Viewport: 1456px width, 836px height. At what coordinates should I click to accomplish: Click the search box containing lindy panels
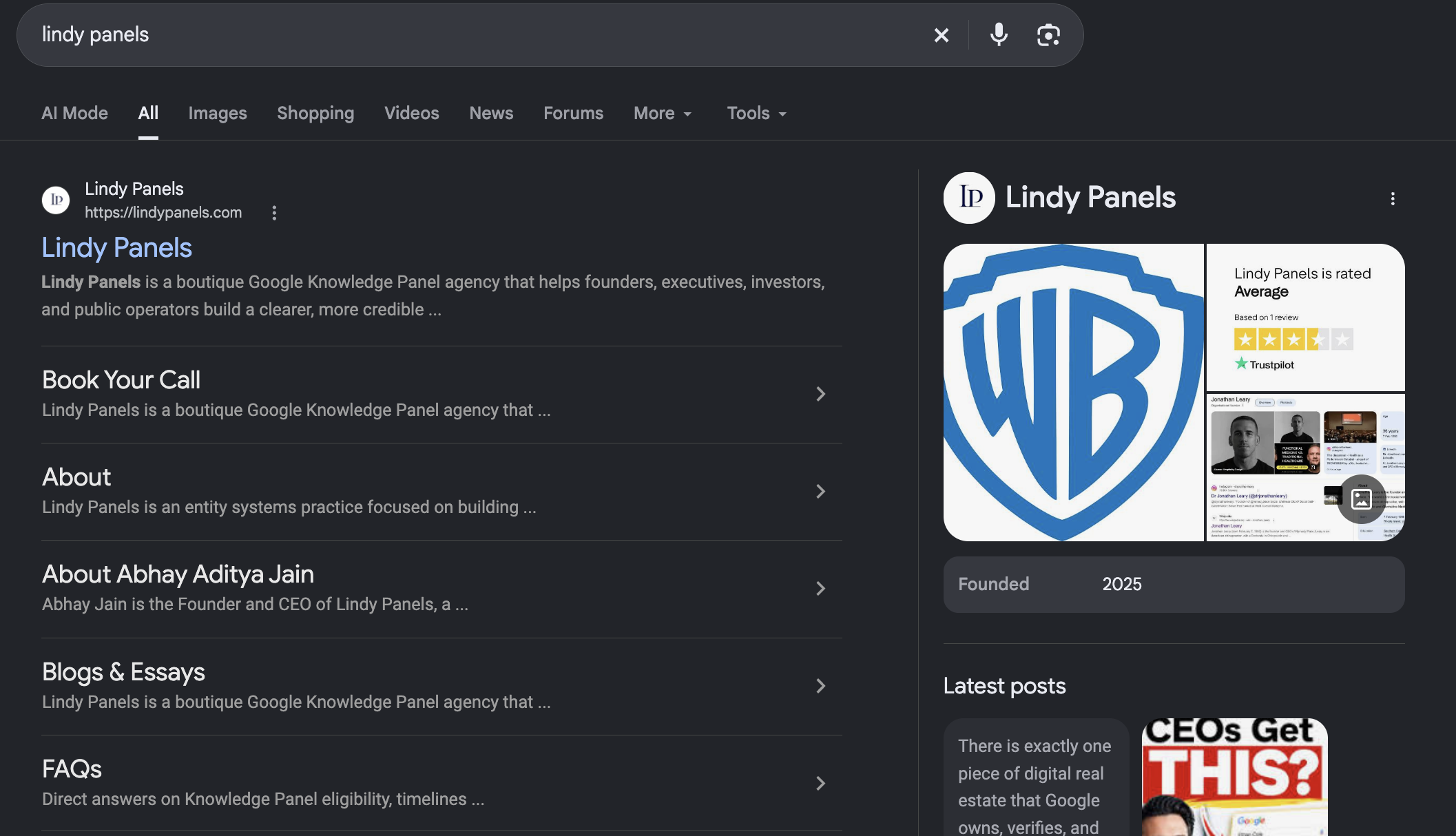click(550, 35)
